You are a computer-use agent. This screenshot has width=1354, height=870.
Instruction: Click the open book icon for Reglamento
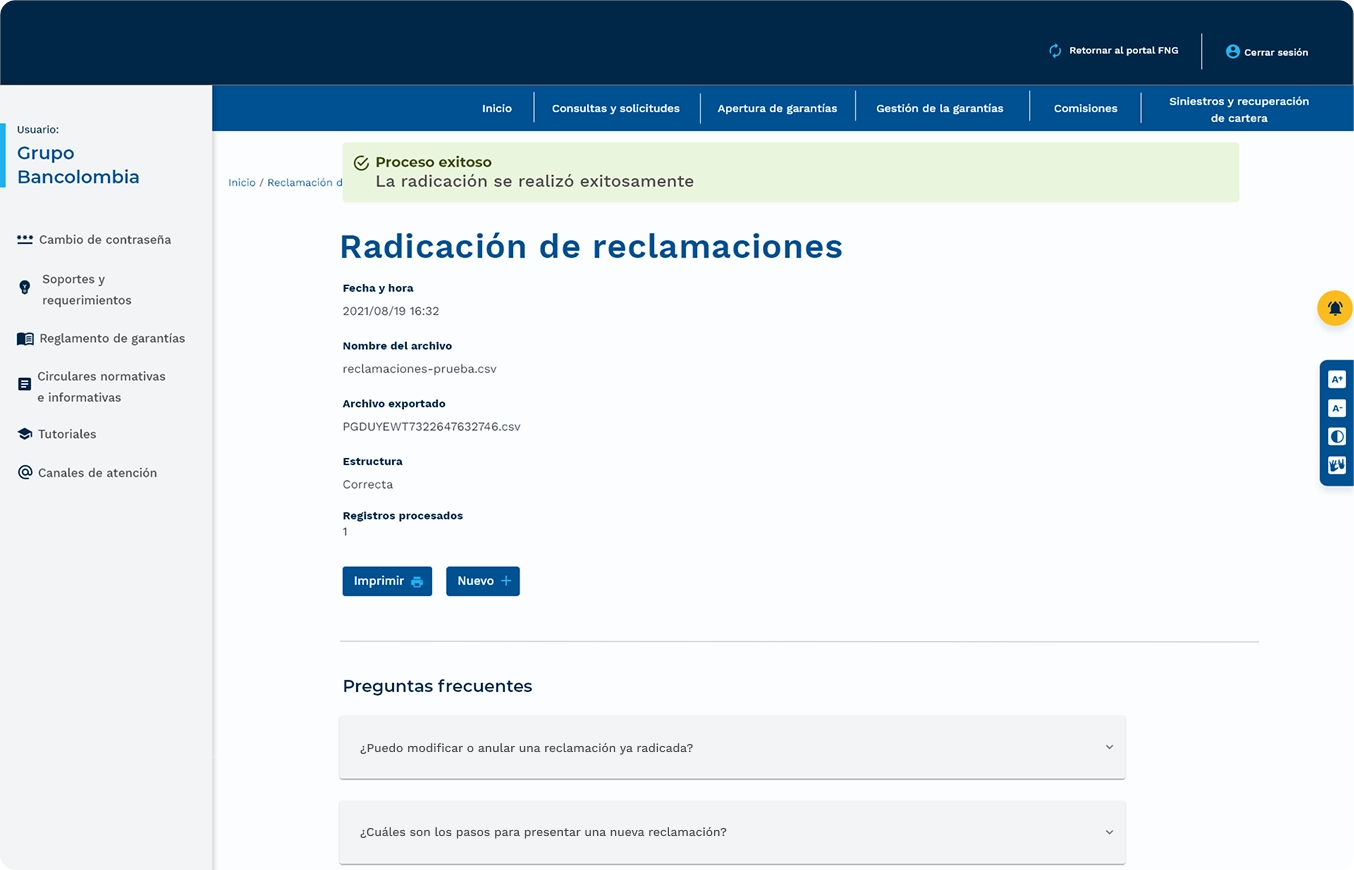tap(25, 339)
